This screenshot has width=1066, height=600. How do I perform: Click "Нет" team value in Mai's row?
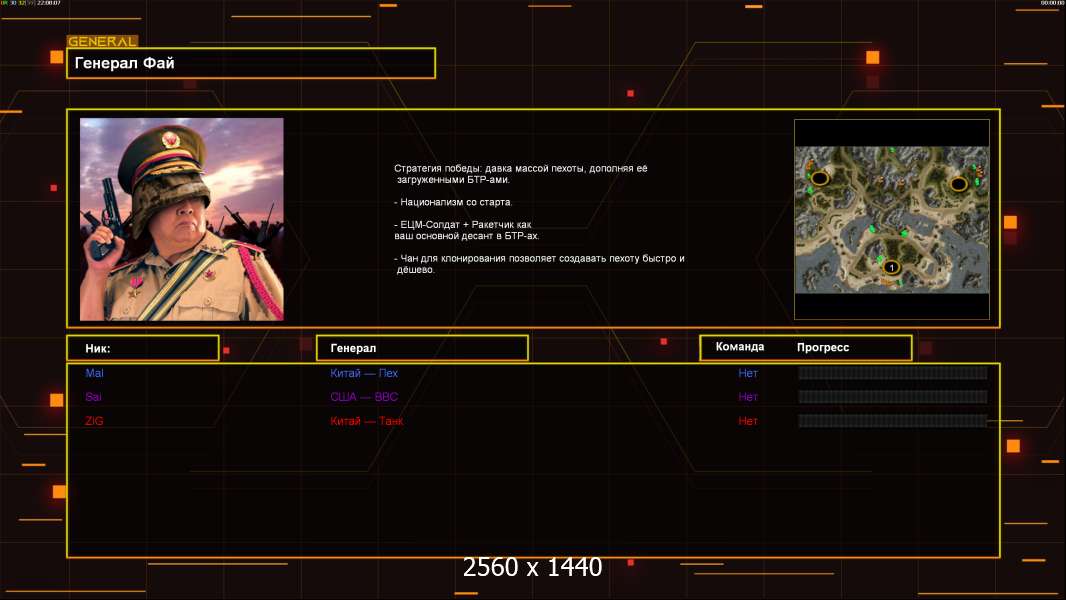point(748,373)
